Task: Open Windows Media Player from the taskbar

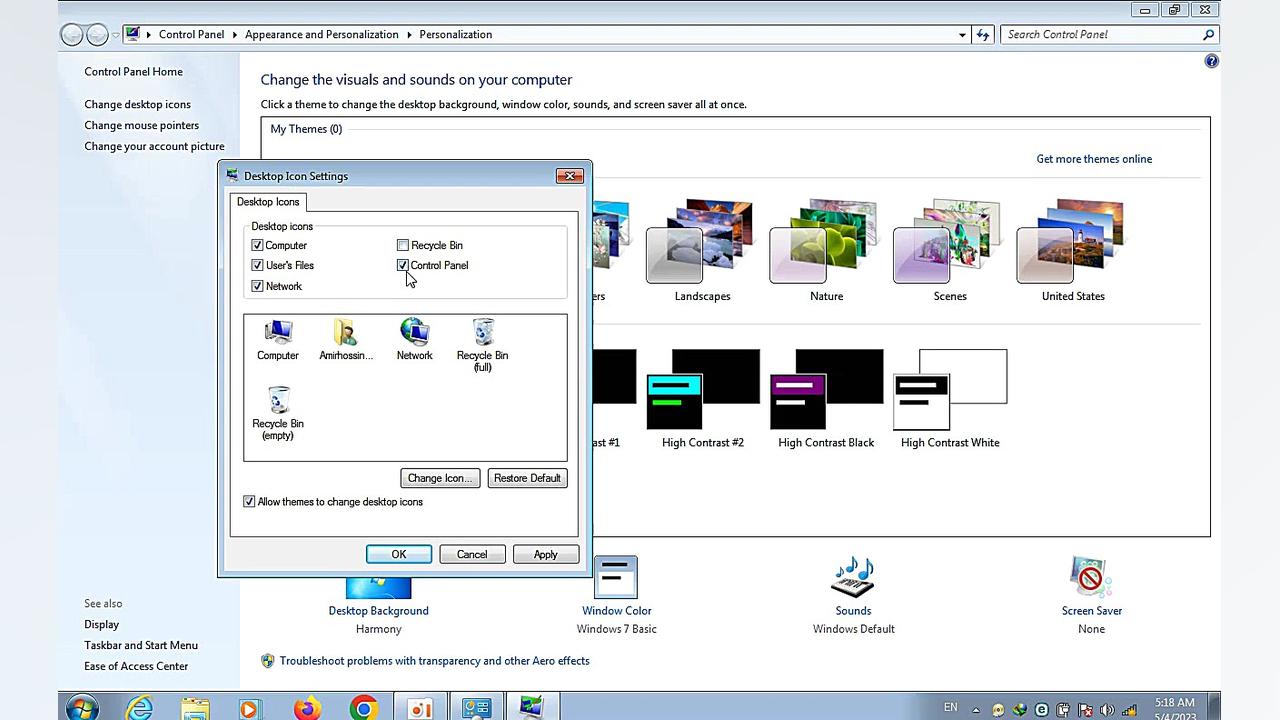Action: click(x=250, y=708)
